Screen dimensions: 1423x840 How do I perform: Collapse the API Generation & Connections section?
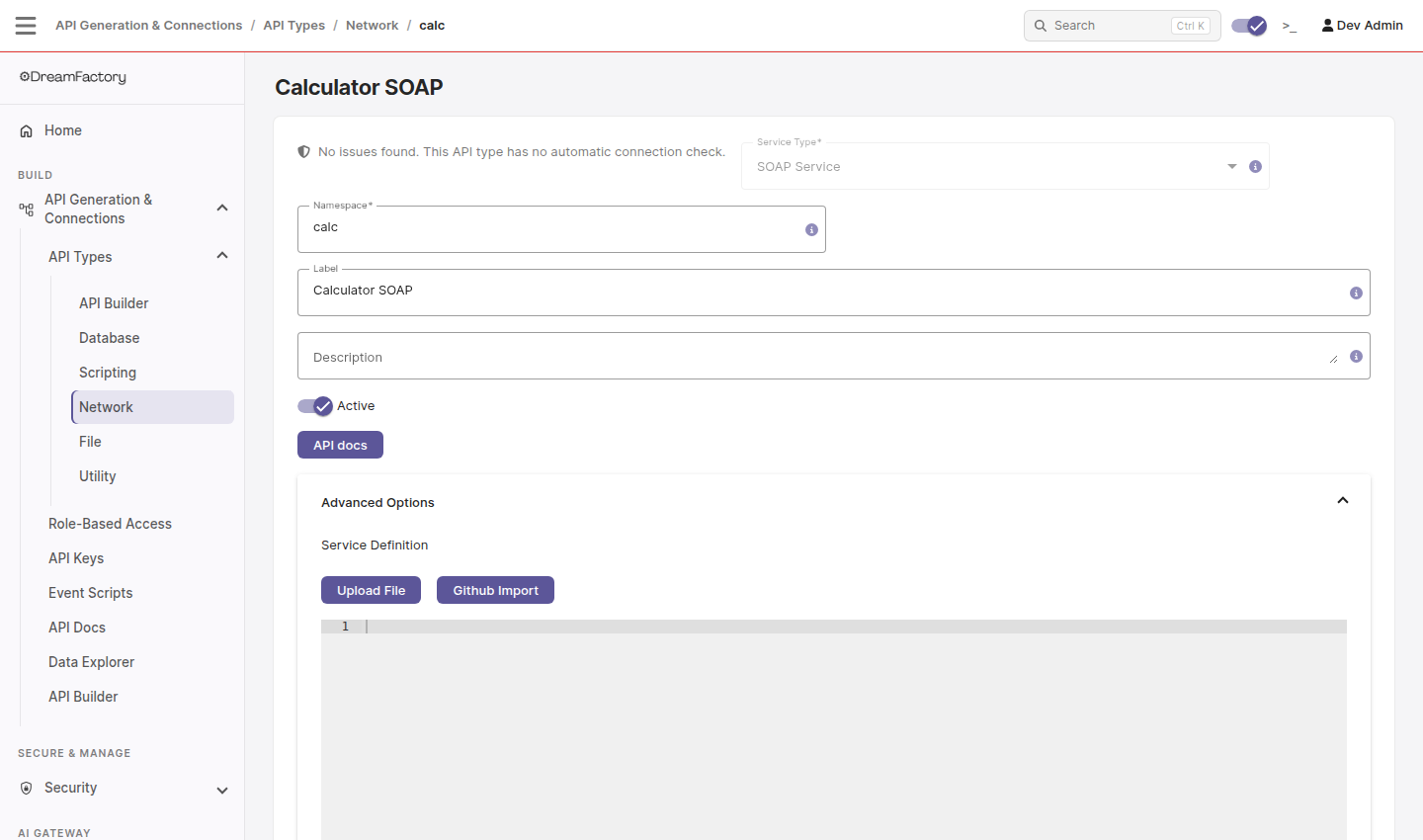click(222, 208)
